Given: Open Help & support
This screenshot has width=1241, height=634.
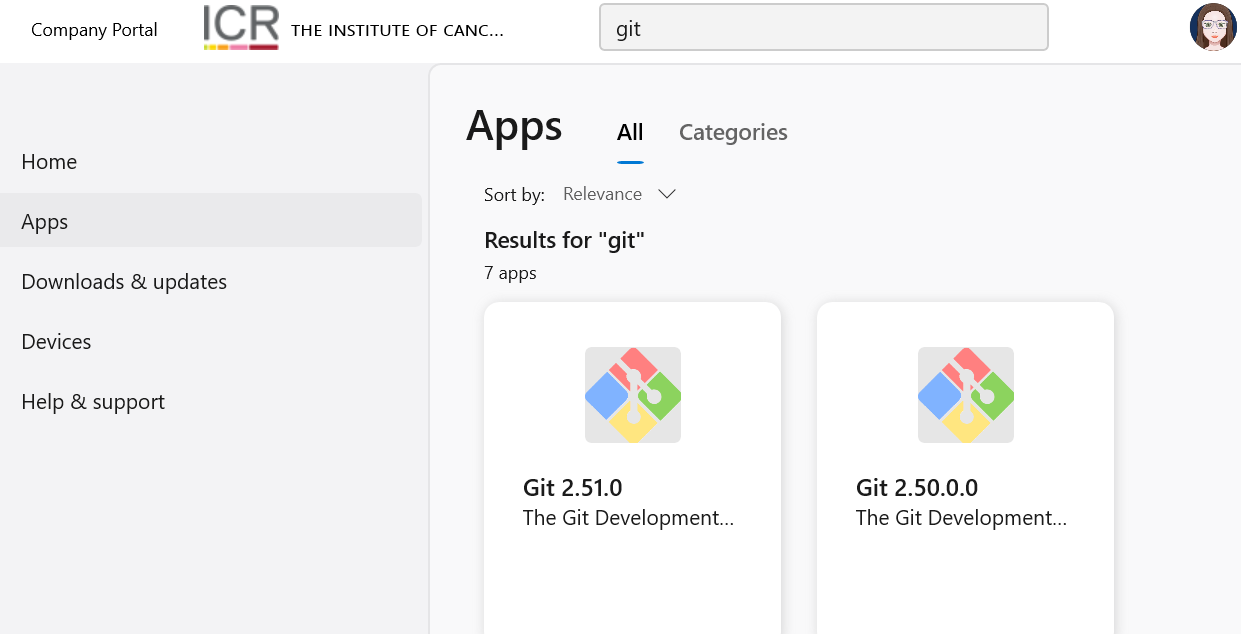Looking at the screenshot, I should pos(93,402).
